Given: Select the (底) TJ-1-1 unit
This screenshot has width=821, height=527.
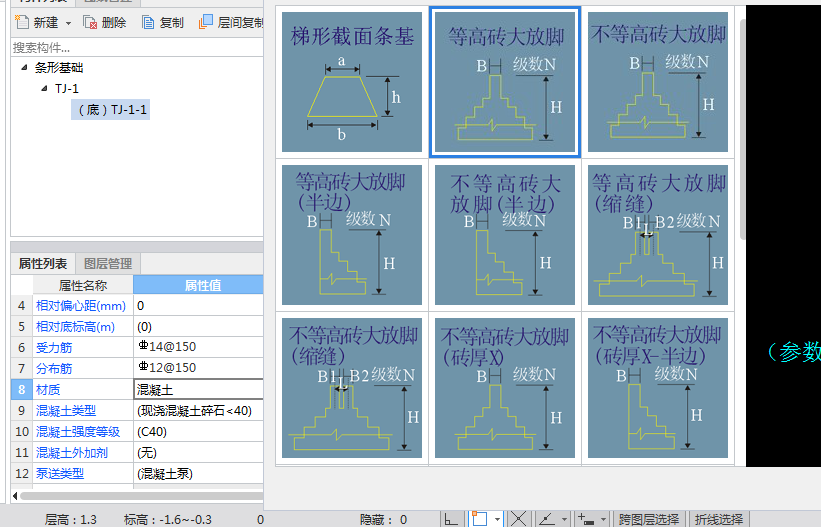Looking at the screenshot, I should 110,109.
